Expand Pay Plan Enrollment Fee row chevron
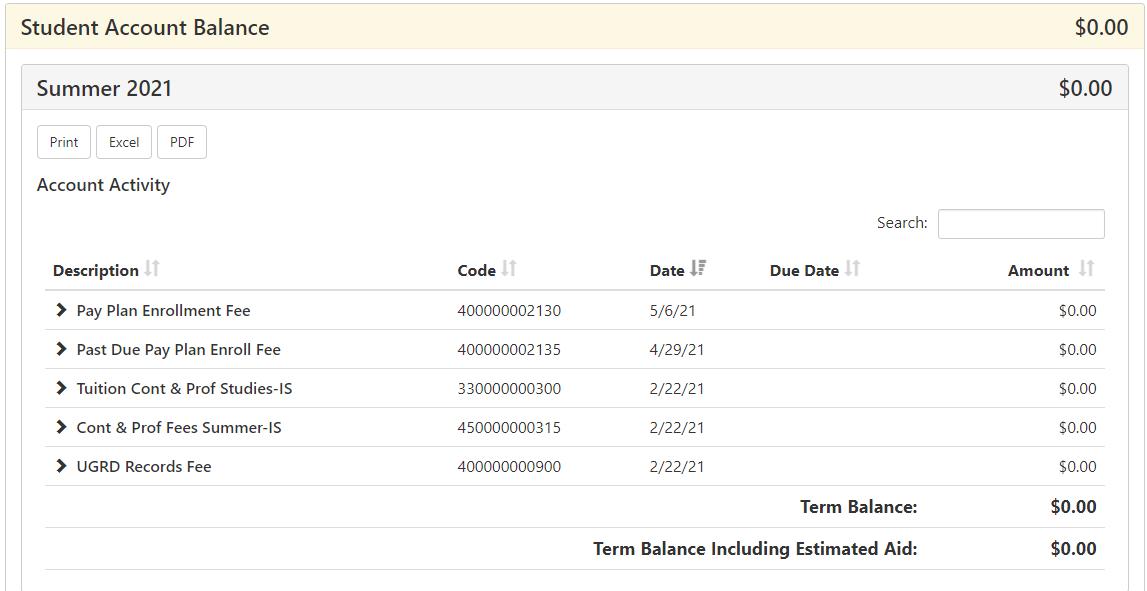1147x591 pixels. click(x=61, y=310)
